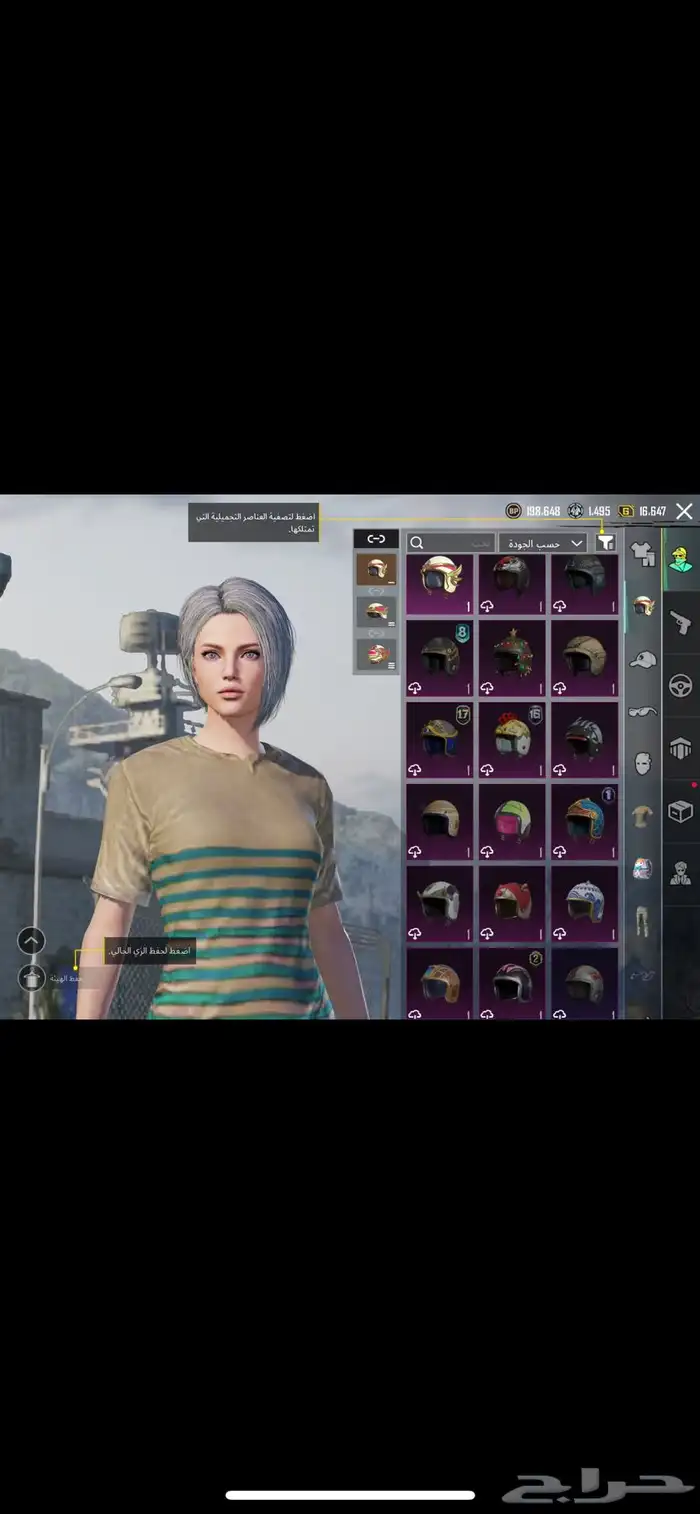Select the dark pink-striped helmet with badge 2
Viewport: 700px width, 1514px height.
[512, 983]
